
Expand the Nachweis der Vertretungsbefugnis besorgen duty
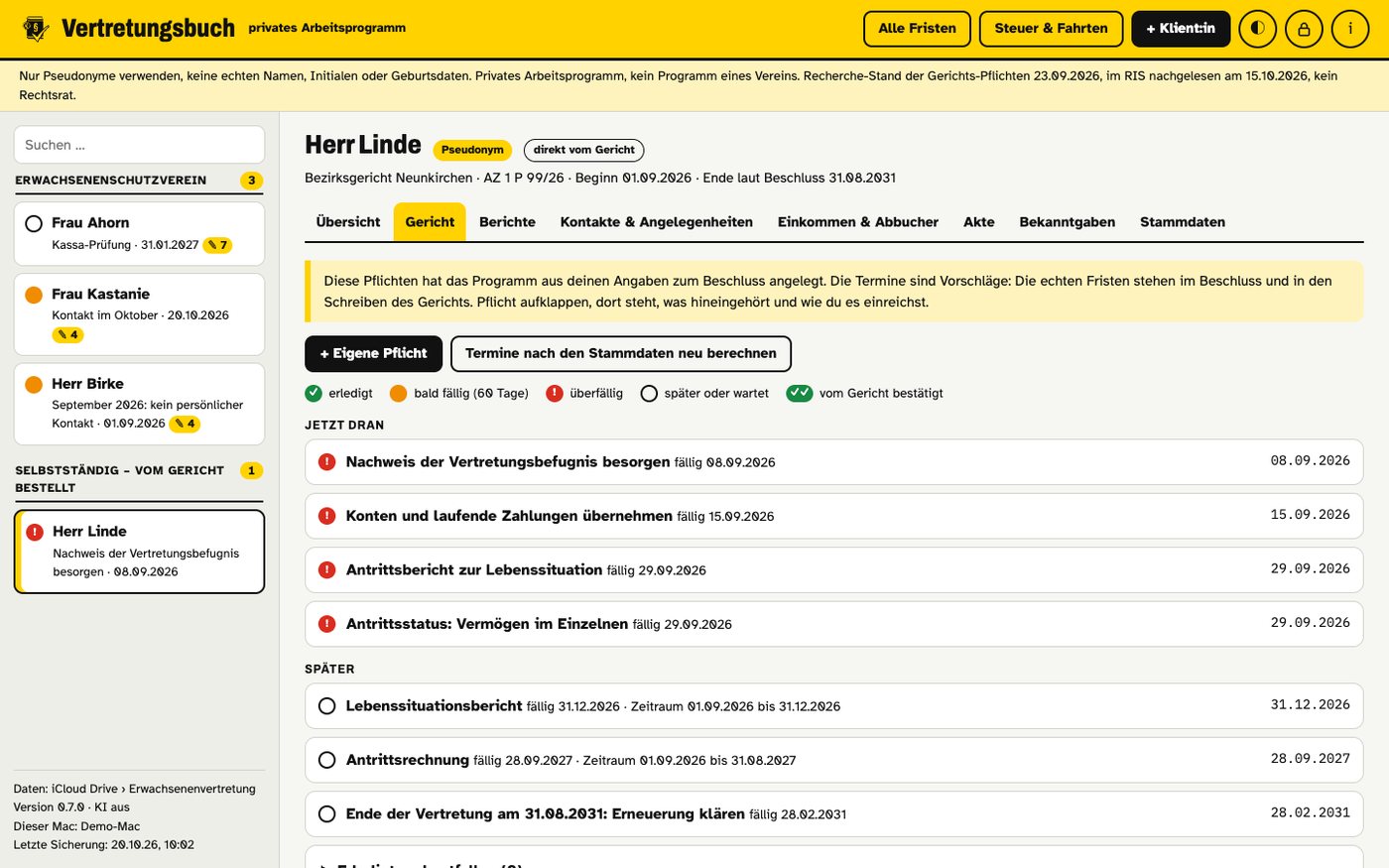833,461
